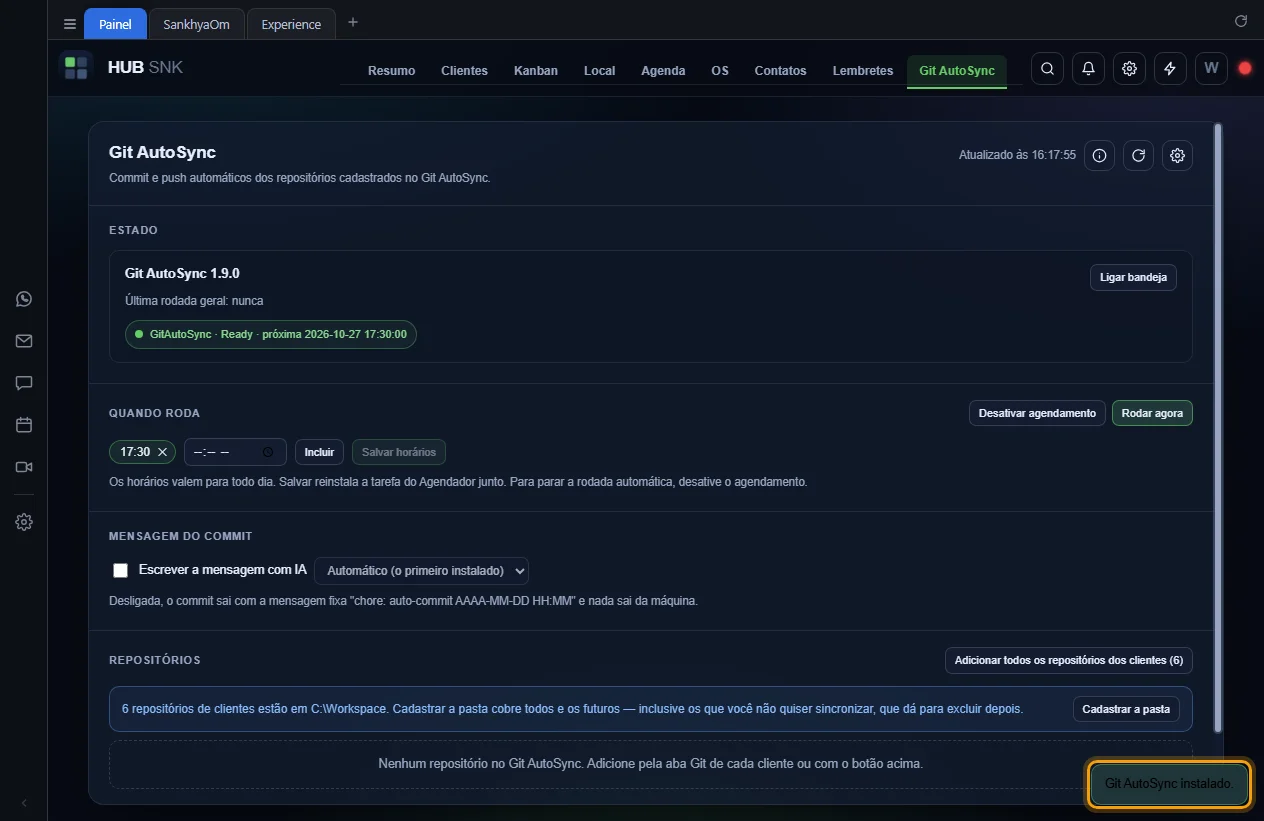The height and width of the screenshot is (821, 1264).
Task: Open video camera icon in the left sidebar
Action: pos(24,467)
